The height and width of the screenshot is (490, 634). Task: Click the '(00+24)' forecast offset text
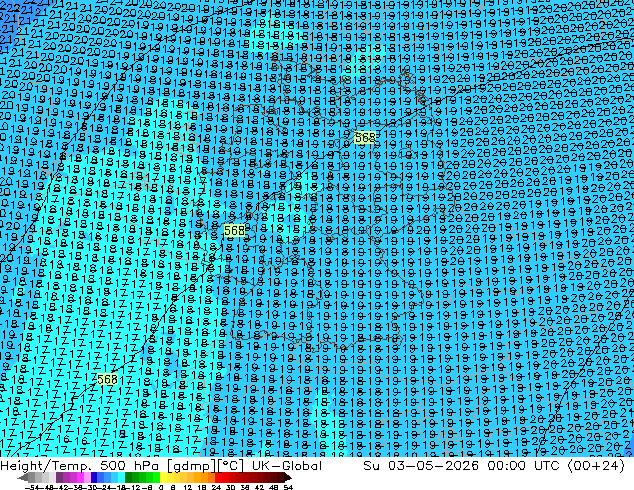click(x=596, y=466)
